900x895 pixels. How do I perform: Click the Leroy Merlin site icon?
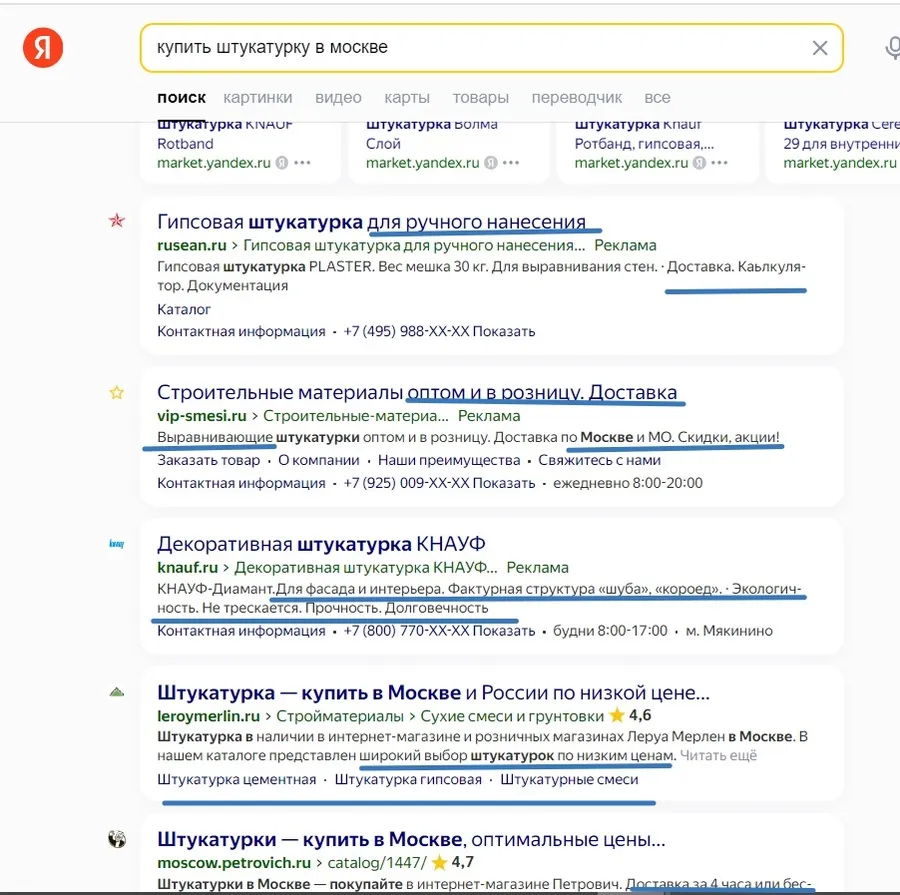(x=117, y=691)
